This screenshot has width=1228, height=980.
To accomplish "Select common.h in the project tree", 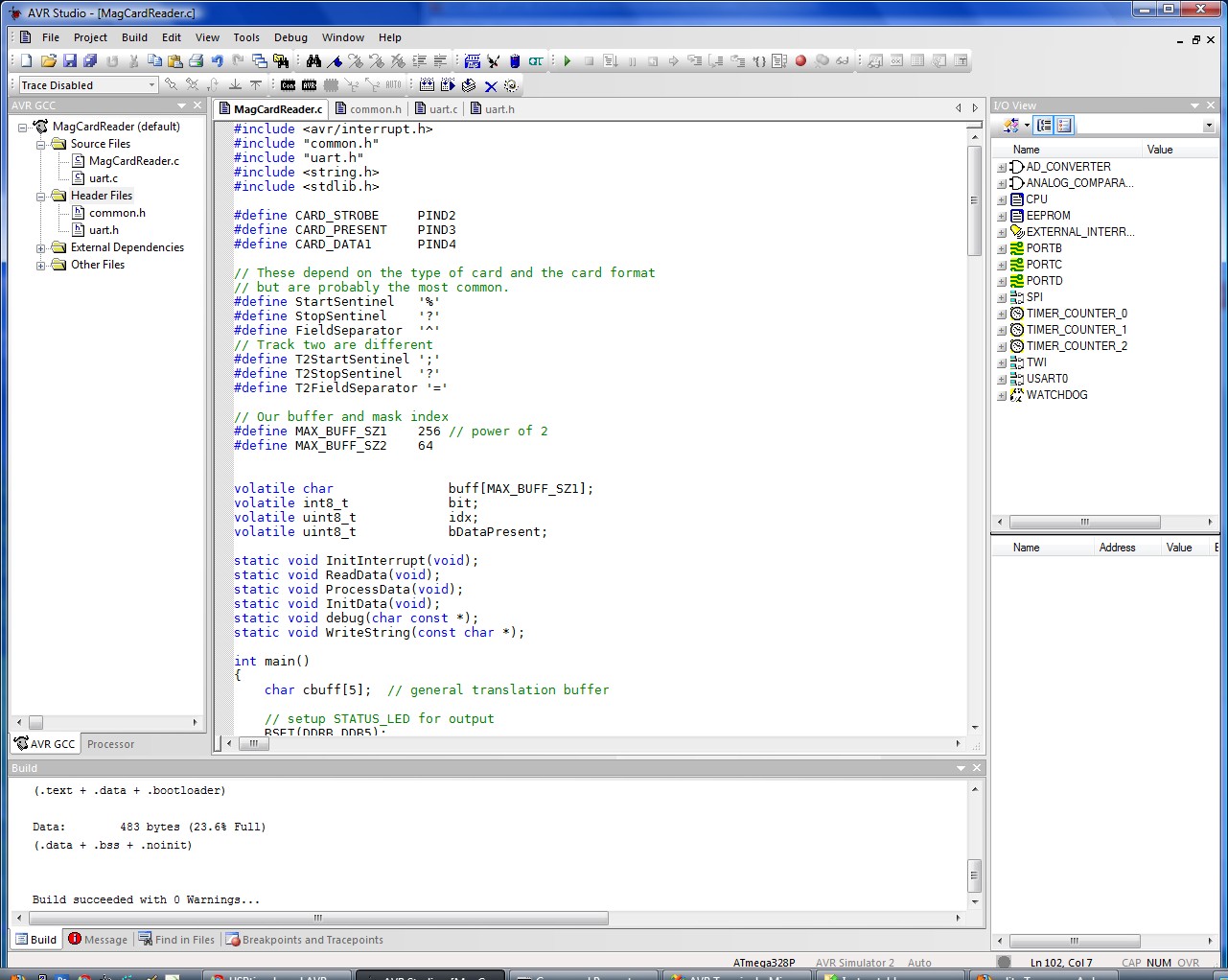I will (x=117, y=213).
